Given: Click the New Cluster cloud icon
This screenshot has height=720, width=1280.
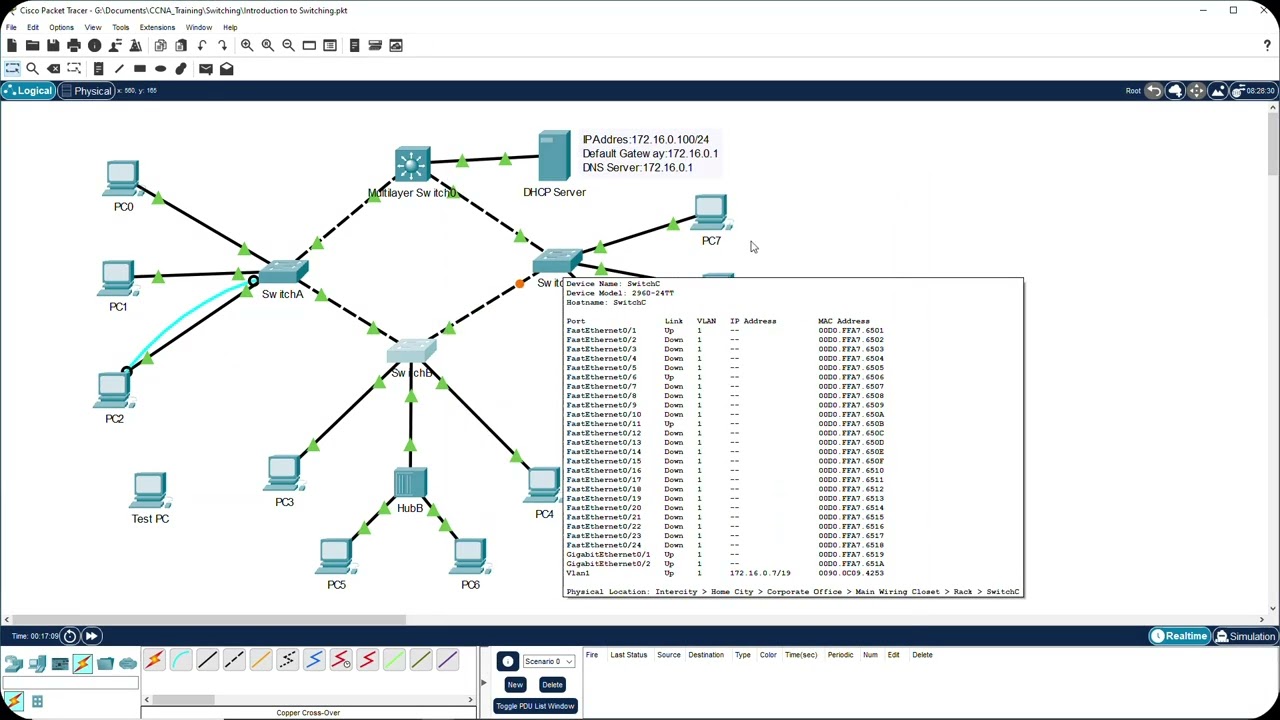Looking at the screenshot, I should 1175,91.
